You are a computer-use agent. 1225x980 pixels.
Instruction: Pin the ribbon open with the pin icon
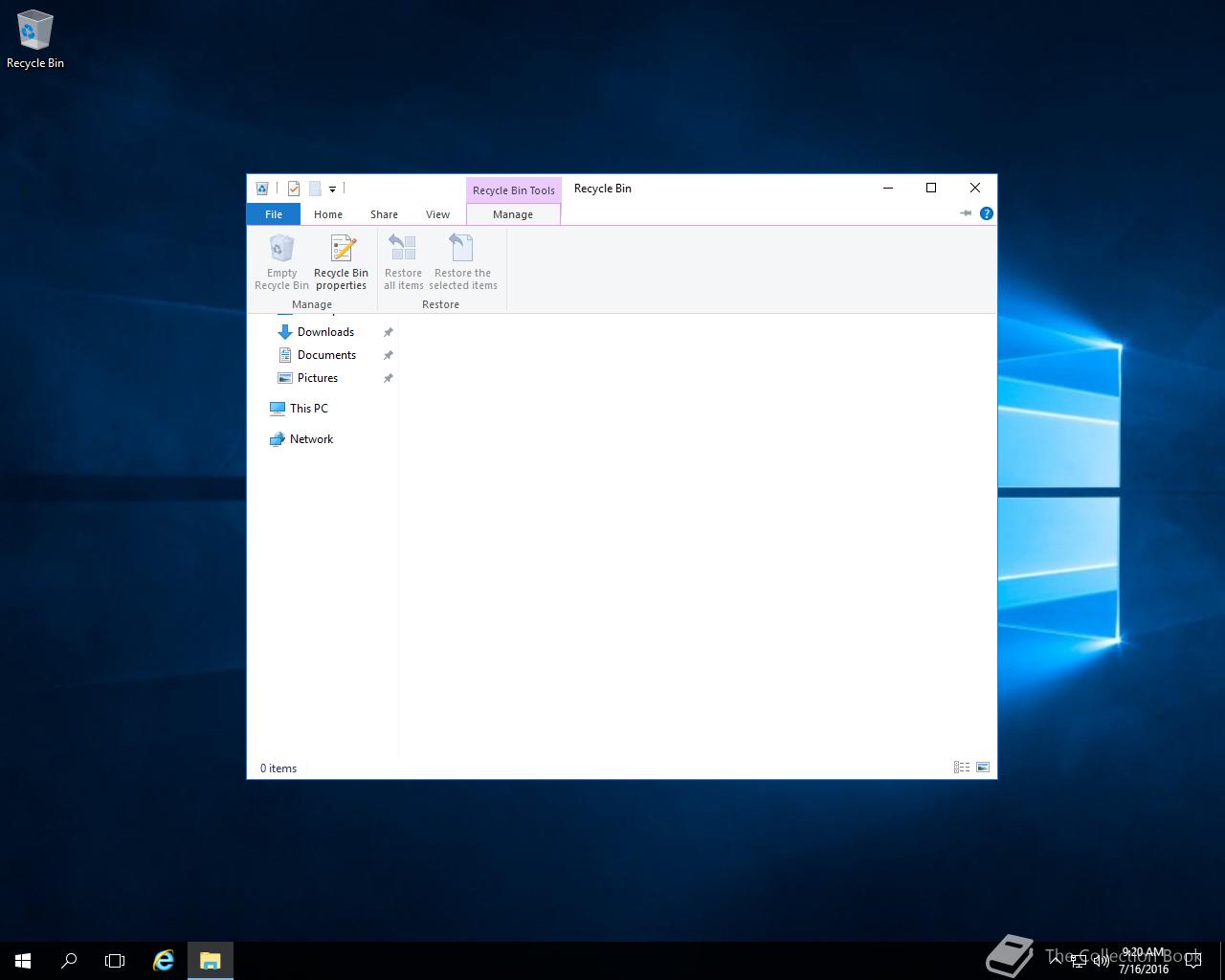(x=965, y=213)
